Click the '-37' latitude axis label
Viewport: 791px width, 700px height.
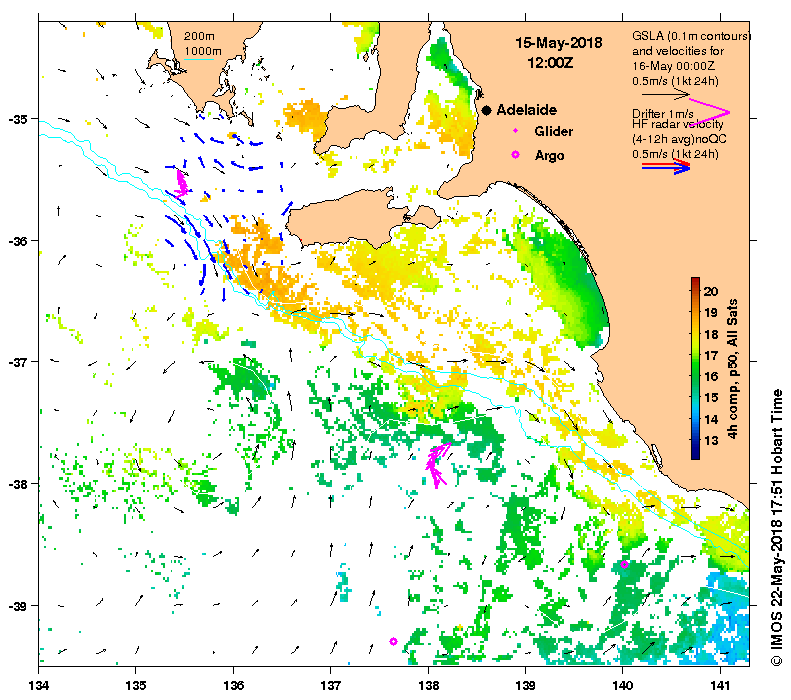point(18,362)
